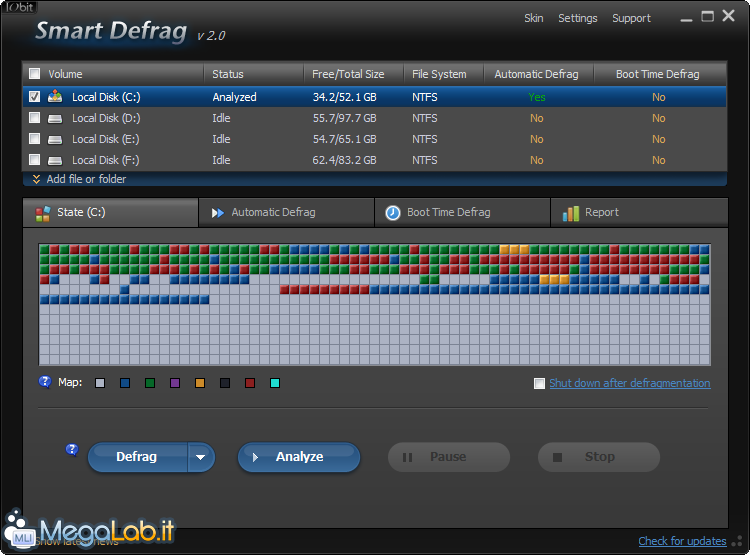Click the 34.2/52.1 GB size cell
The image size is (750, 555).
pyautogui.click(x=344, y=97)
